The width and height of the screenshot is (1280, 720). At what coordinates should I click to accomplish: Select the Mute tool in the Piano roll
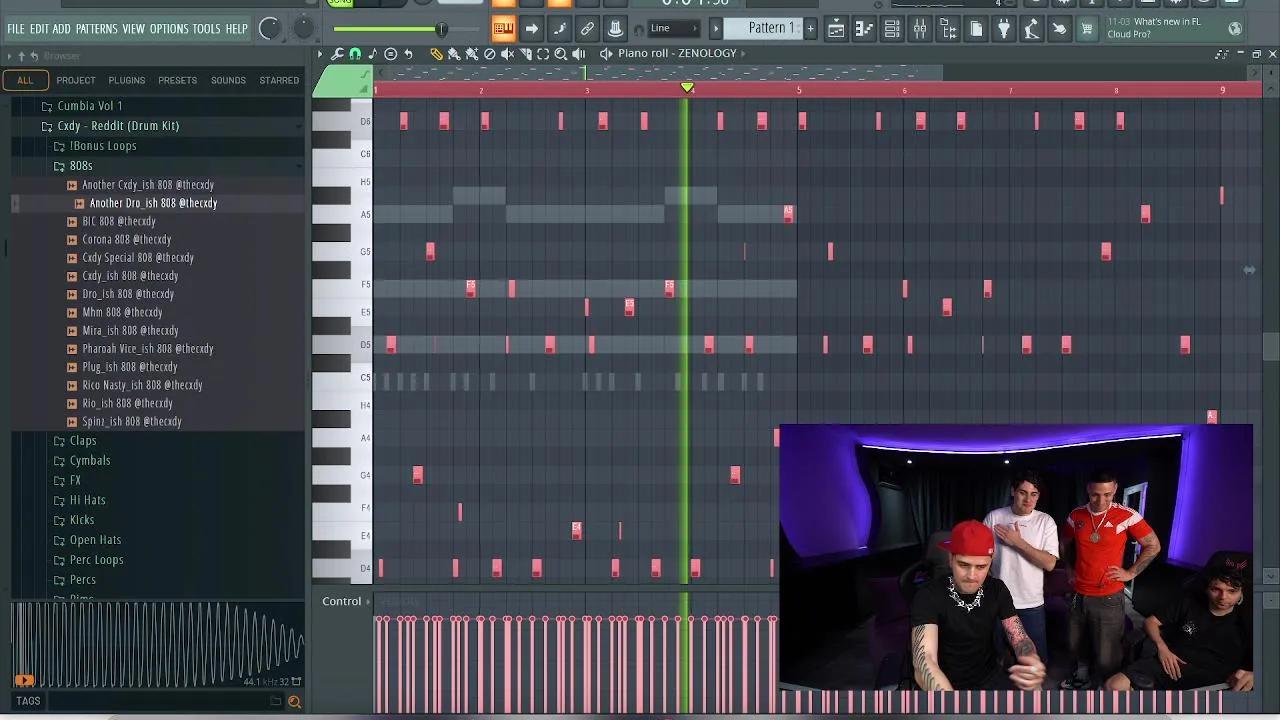pyautogui.click(x=509, y=53)
